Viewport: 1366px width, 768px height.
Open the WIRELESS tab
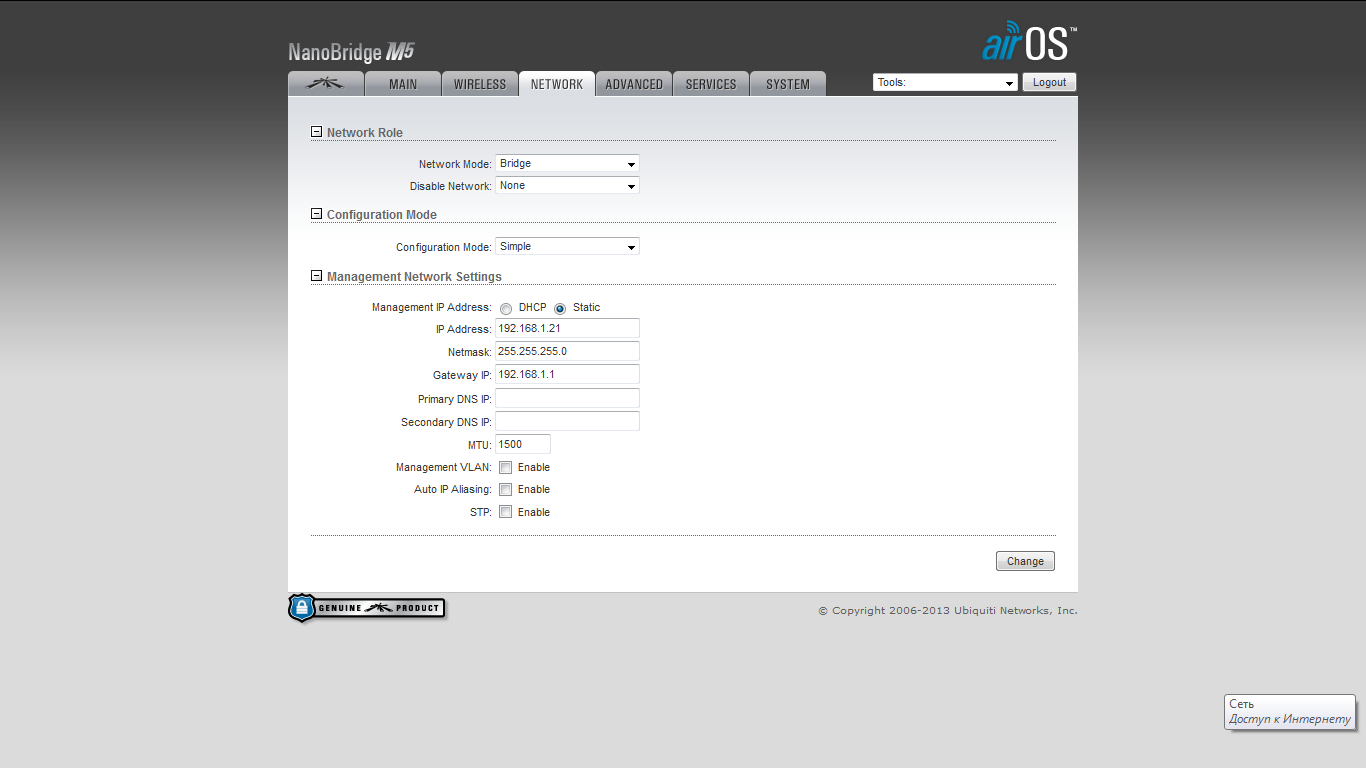(480, 84)
